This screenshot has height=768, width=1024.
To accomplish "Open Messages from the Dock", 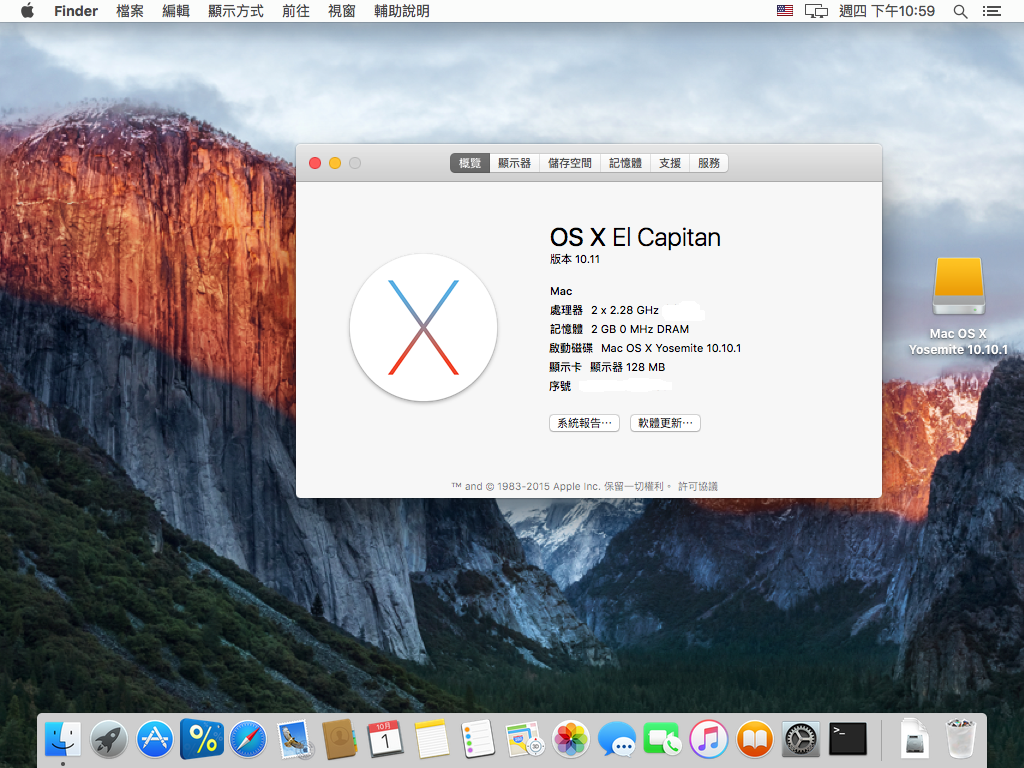I will click(616, 739).
